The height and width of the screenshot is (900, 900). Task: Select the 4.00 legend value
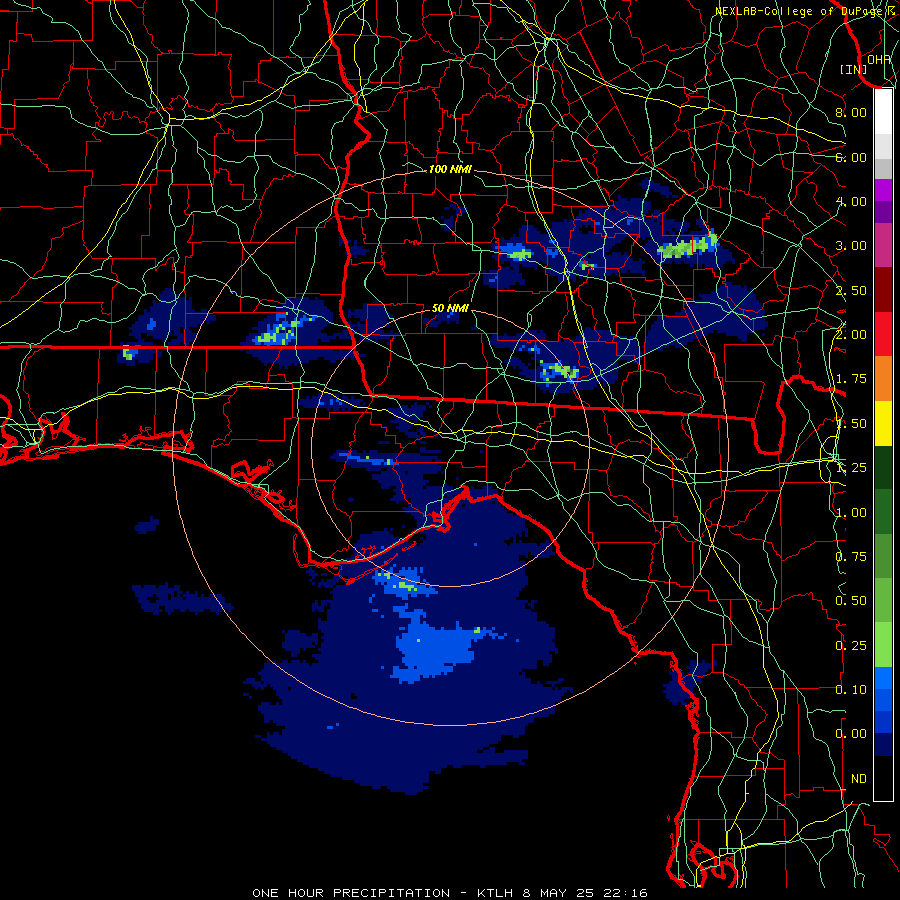point(851,201)
